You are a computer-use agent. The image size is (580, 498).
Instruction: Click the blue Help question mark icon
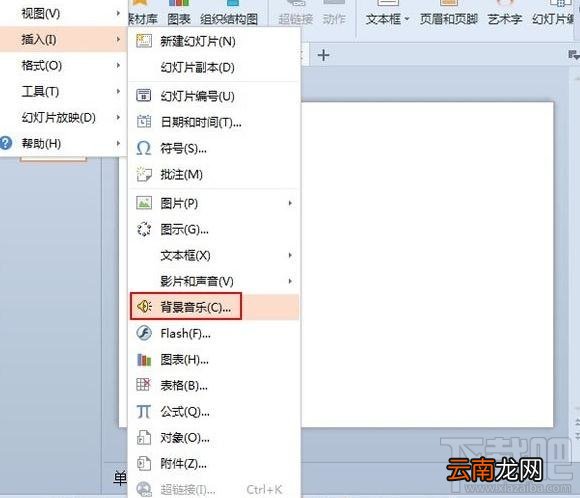[x=6, y=143]
